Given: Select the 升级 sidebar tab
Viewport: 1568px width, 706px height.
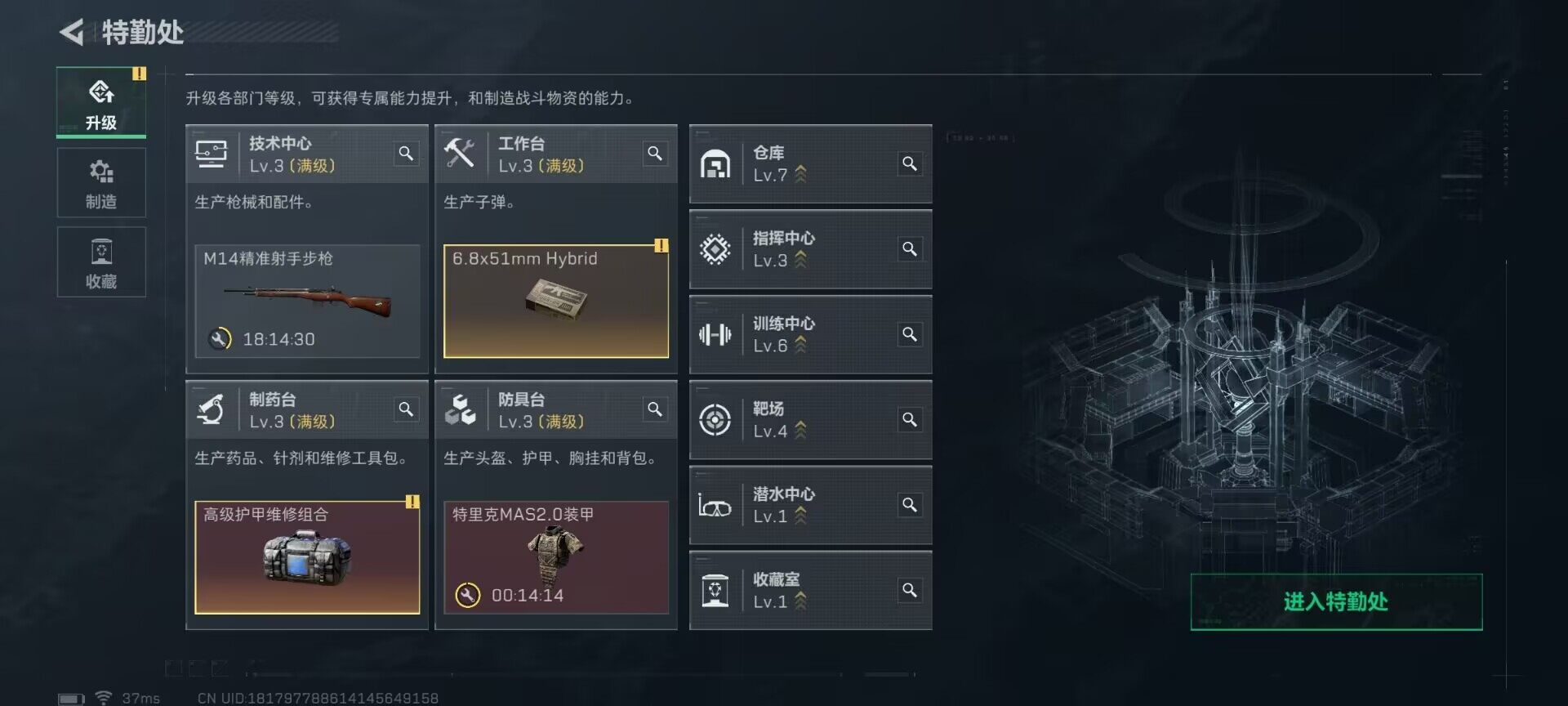Looking at the screenshot, I should (101, 103).
